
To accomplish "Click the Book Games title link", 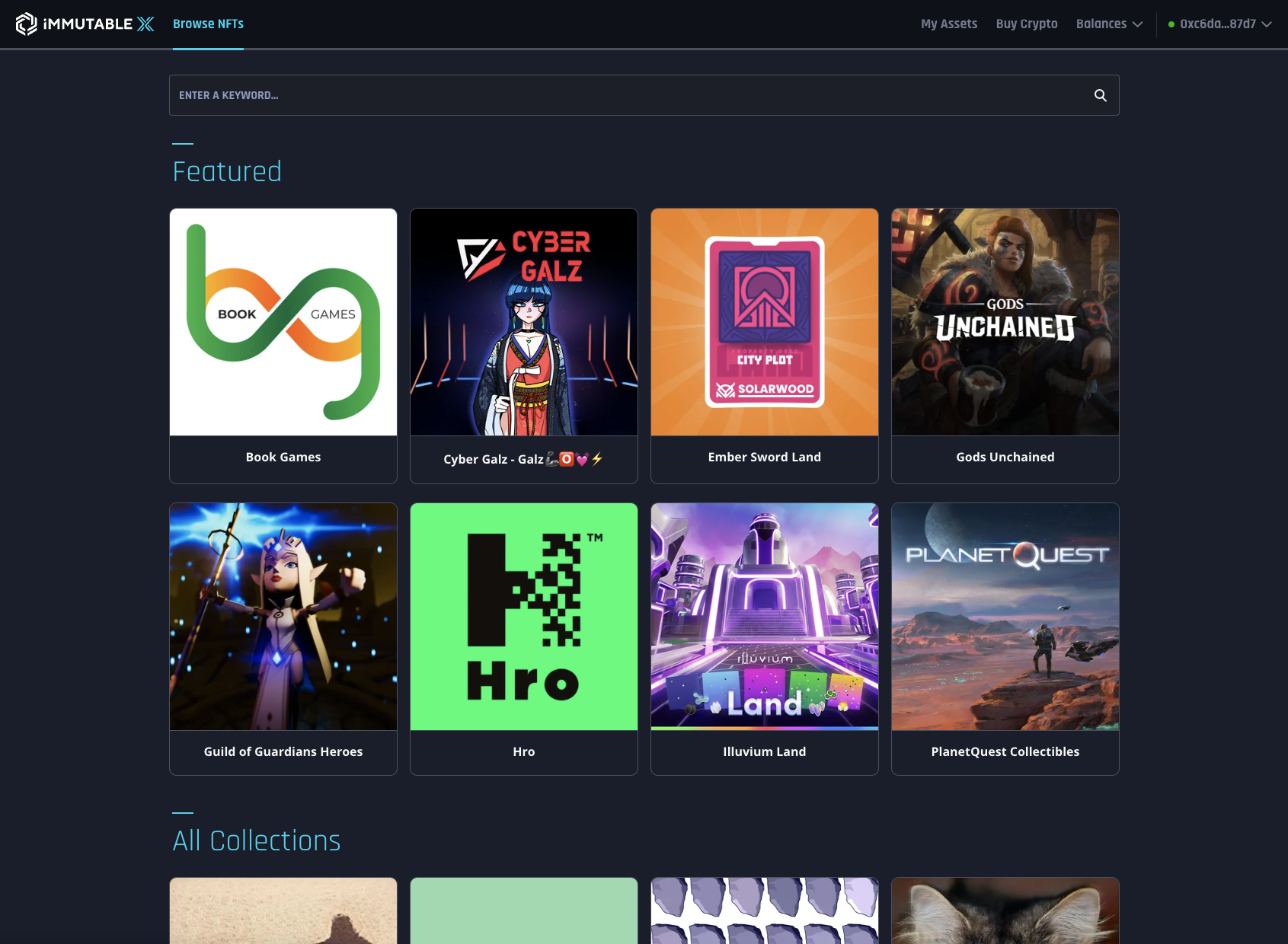I will click(x=283, y=457).
